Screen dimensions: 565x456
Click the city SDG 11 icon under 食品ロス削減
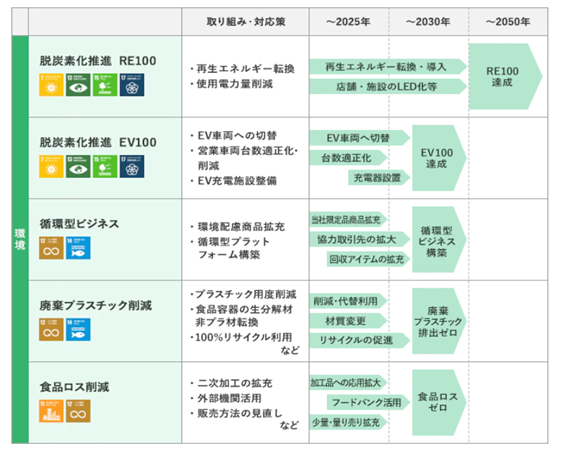point(51,411)
